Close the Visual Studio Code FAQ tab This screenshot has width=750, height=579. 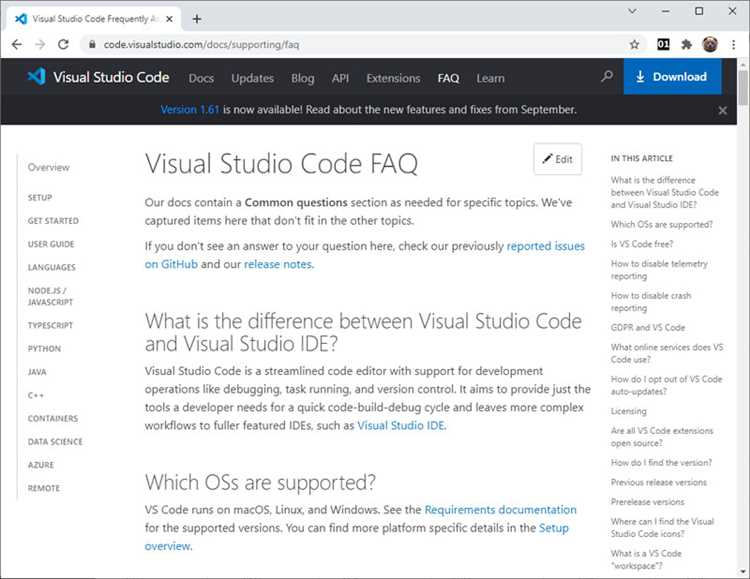(x=169, y=19)
